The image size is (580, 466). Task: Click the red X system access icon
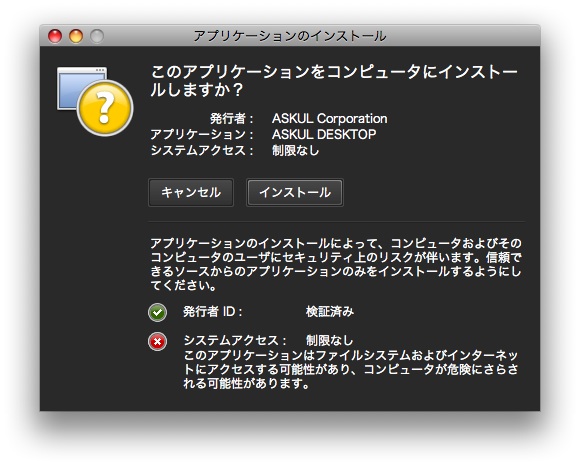tap(157, 341)
